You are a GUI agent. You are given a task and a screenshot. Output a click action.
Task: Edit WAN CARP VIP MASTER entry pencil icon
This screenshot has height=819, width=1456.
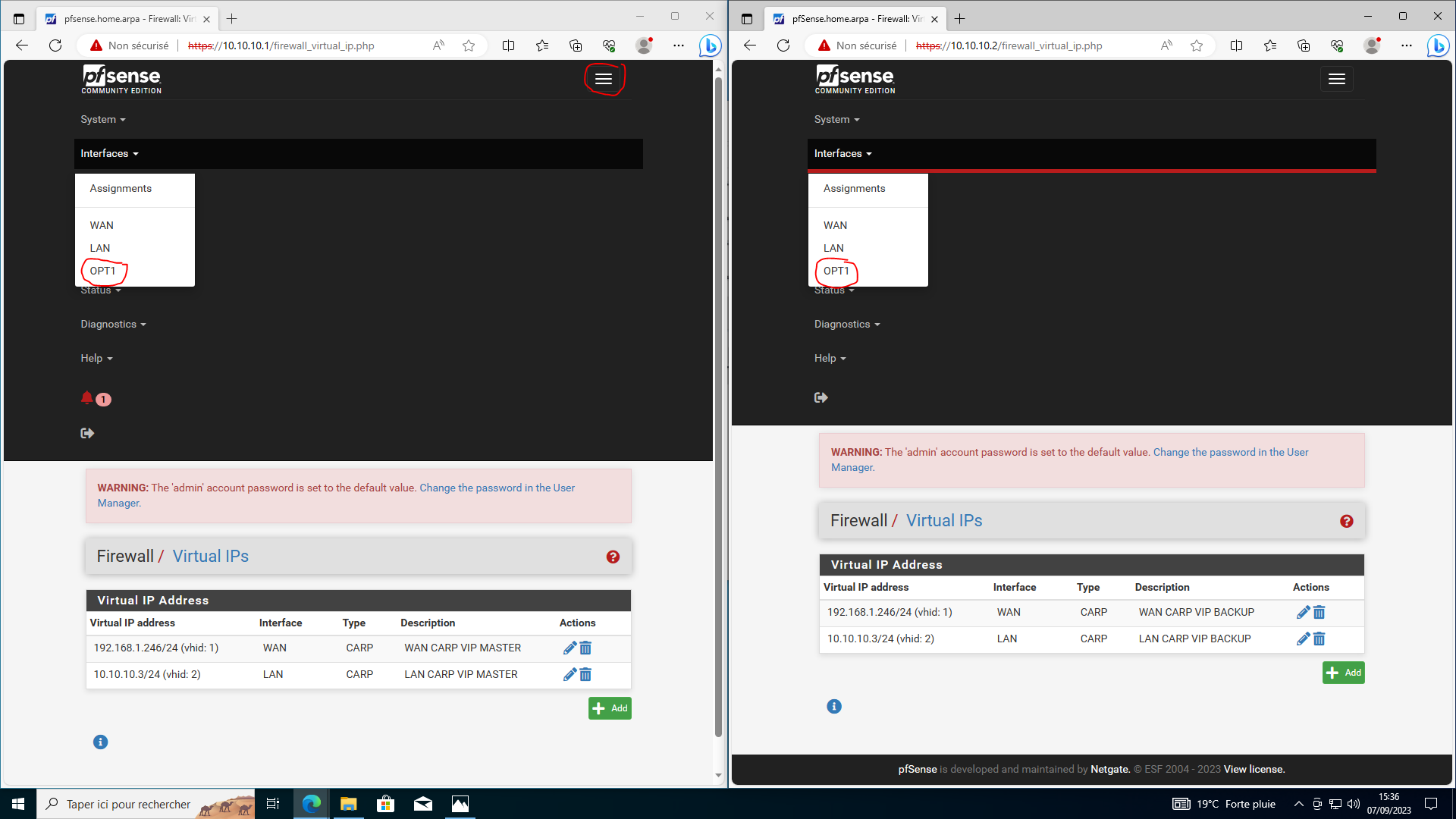(x=570, y=648)
